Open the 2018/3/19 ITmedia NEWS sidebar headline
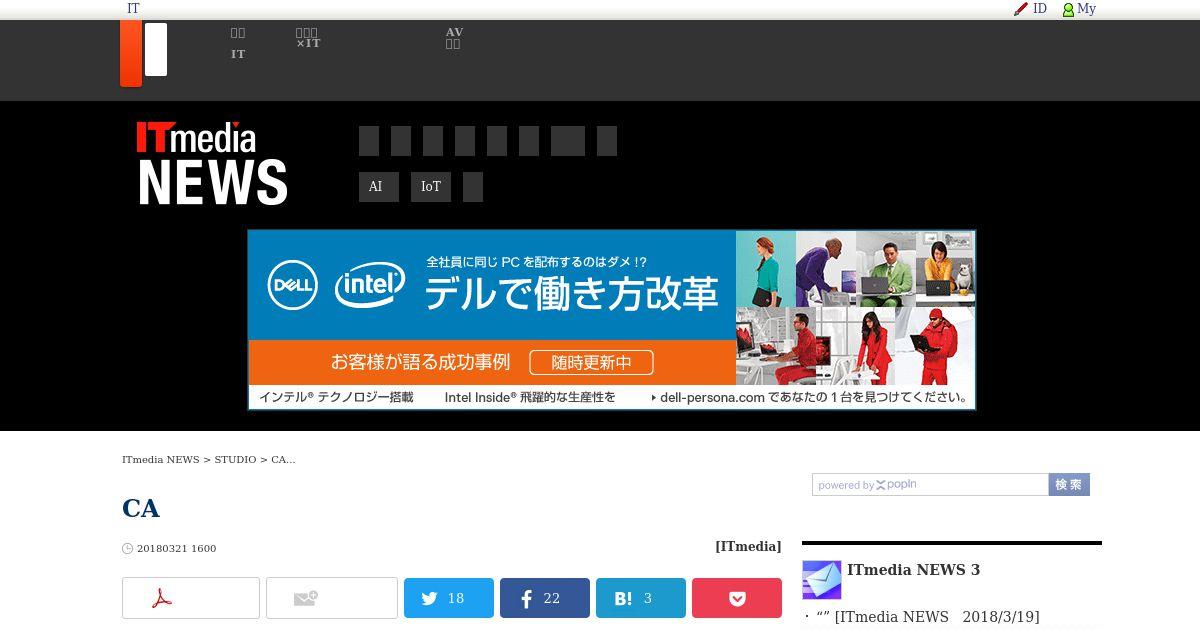The image size is (1200, 630). [928, 617]
